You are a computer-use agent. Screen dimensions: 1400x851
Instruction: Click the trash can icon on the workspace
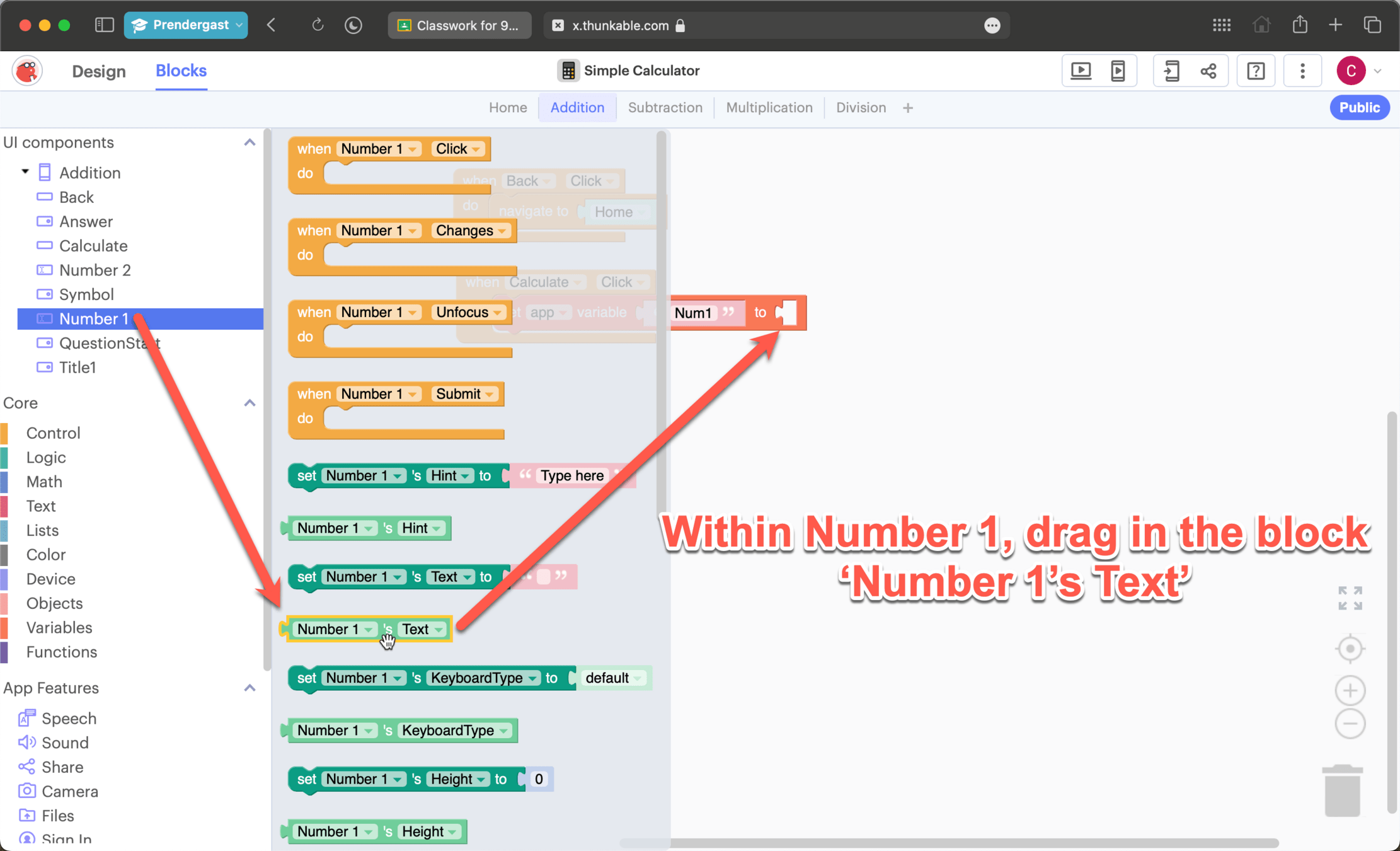pos(1342,790)
